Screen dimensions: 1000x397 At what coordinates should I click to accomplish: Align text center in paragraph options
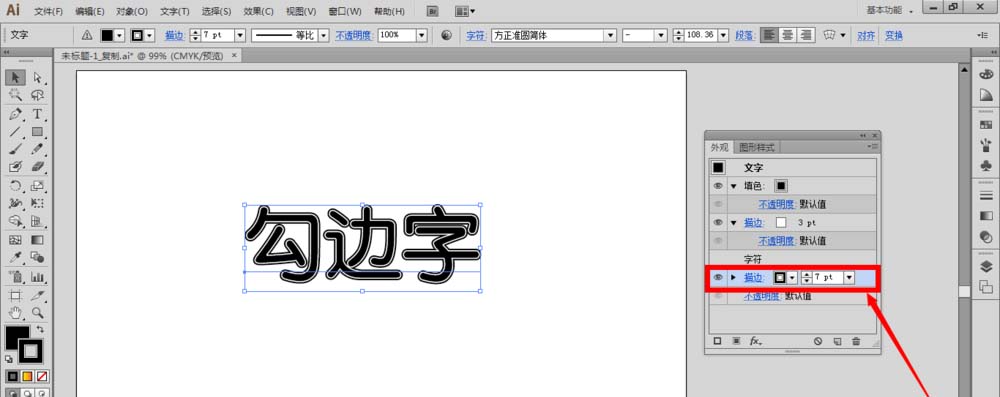[788, 36]
